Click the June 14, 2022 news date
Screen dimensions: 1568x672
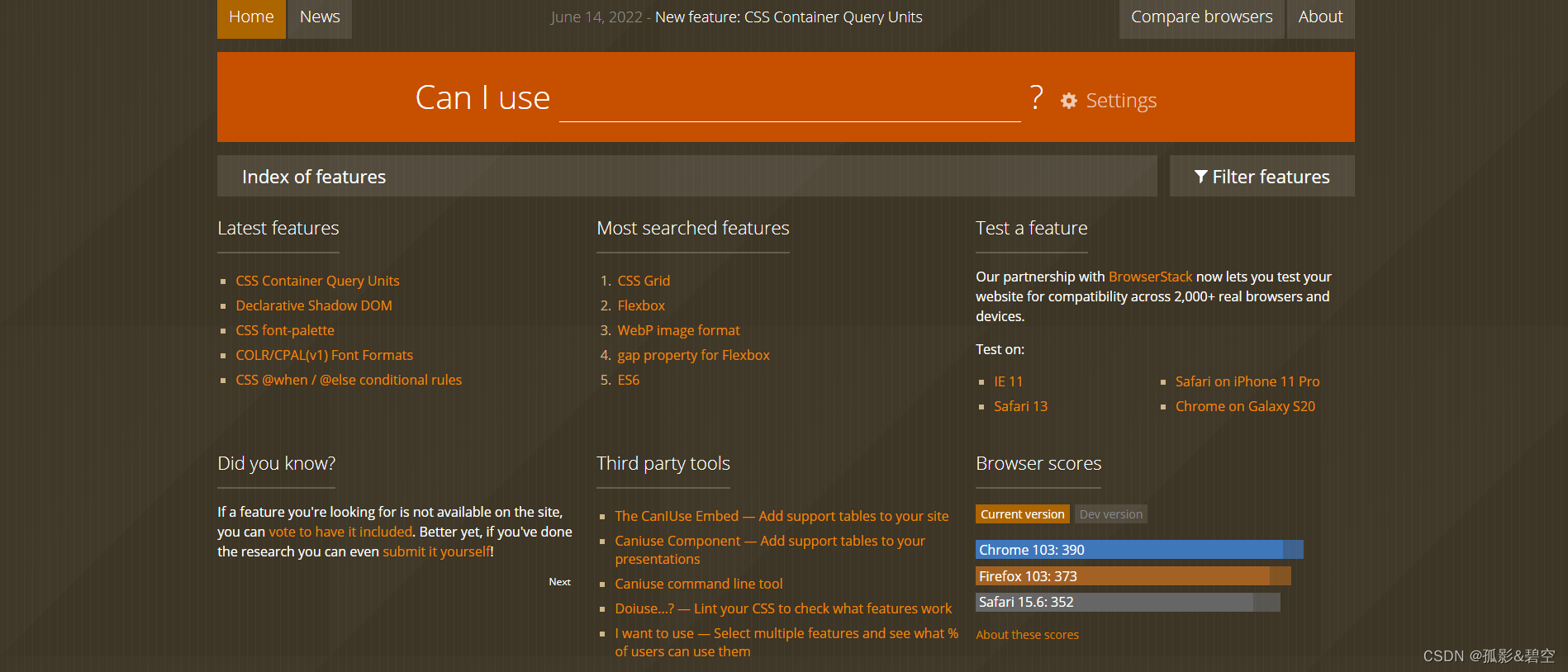(596, 17)
